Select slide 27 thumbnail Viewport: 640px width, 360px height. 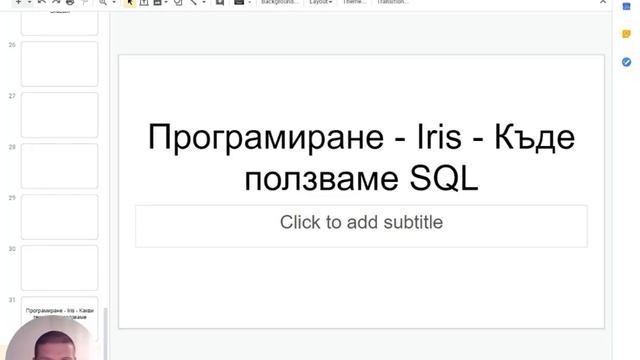[x=60, y=115]
